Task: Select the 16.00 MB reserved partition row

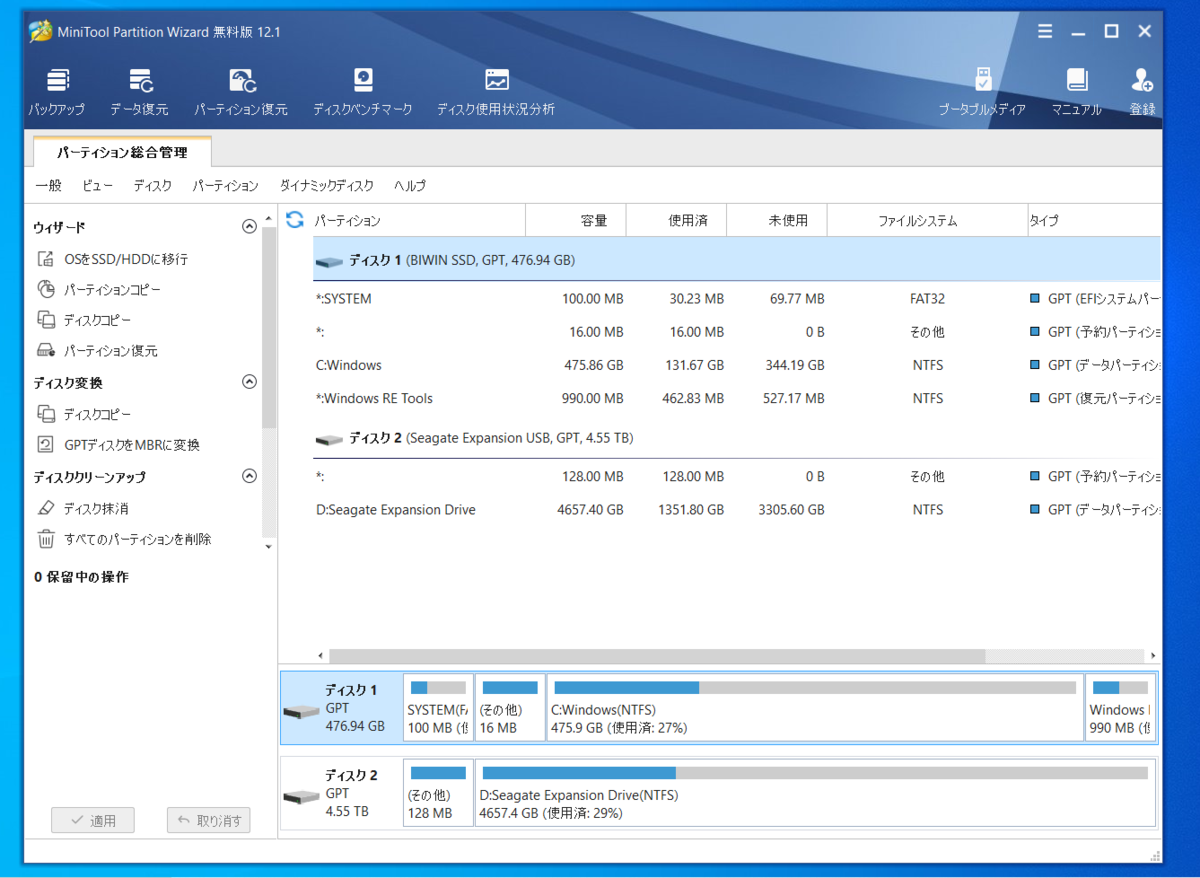Action: [736, 332]
